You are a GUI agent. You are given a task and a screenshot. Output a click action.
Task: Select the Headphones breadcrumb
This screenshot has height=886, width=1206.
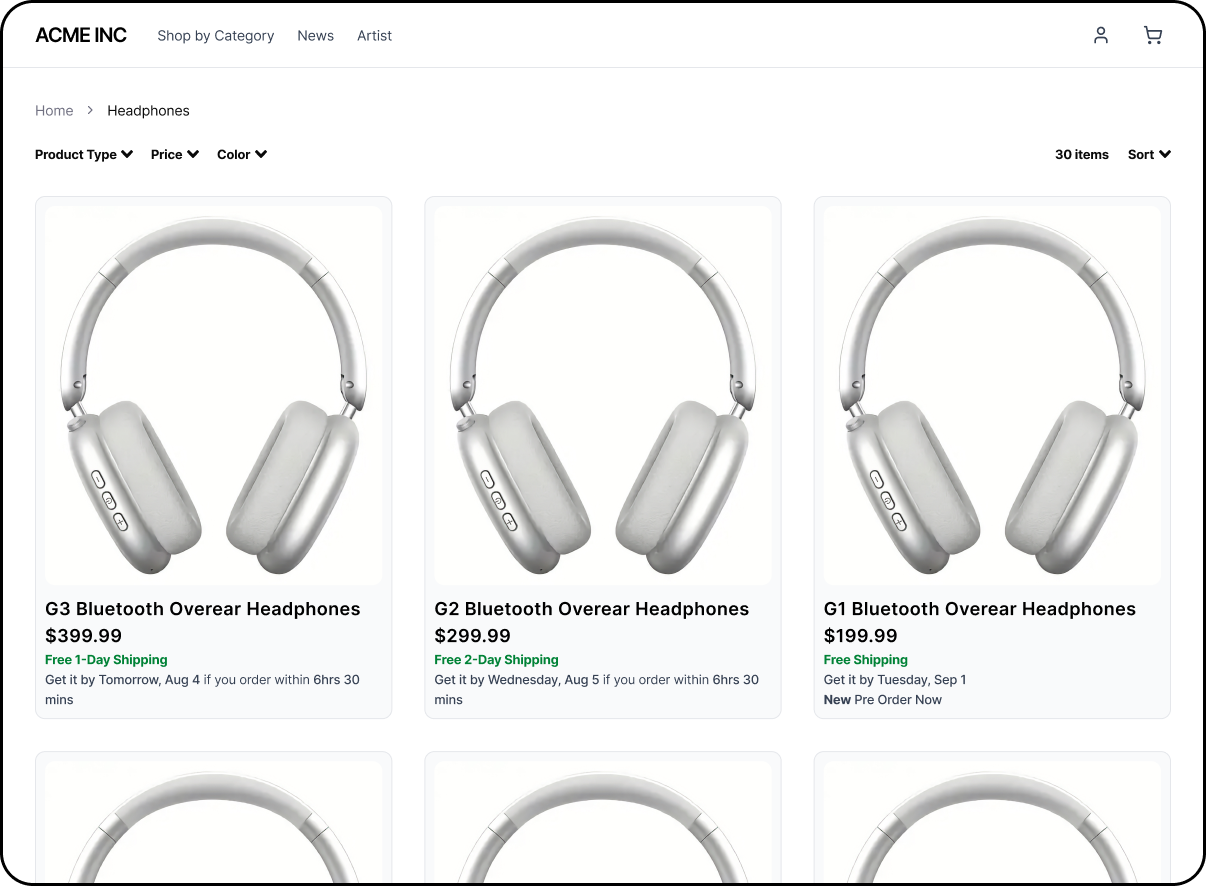[x=148, y=111]
